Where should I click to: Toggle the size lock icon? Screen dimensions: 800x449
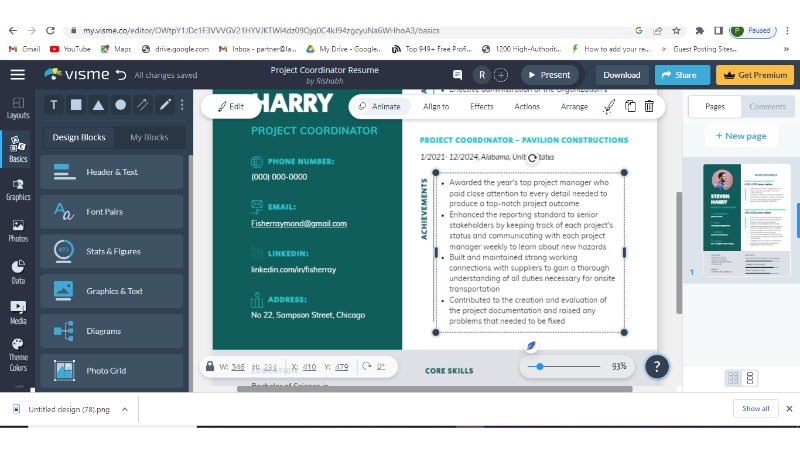pyautogui.click(x=211, y=367)
